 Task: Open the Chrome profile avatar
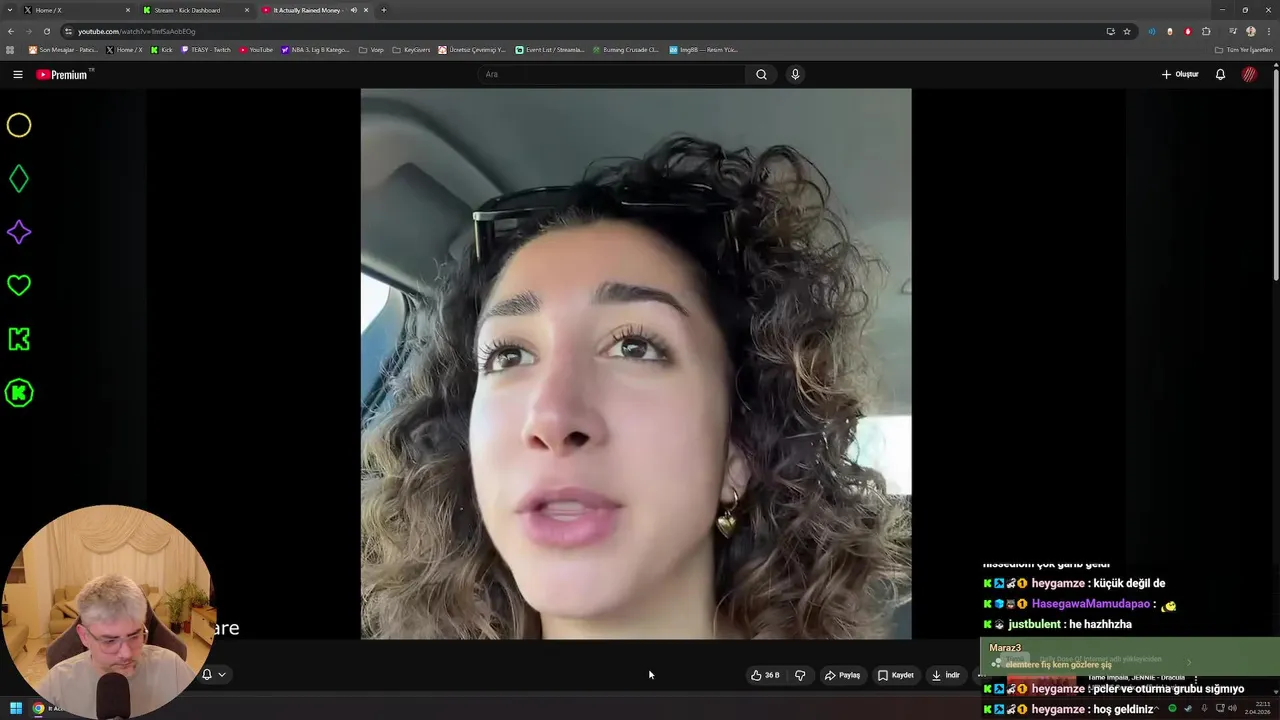point(1251,31)
